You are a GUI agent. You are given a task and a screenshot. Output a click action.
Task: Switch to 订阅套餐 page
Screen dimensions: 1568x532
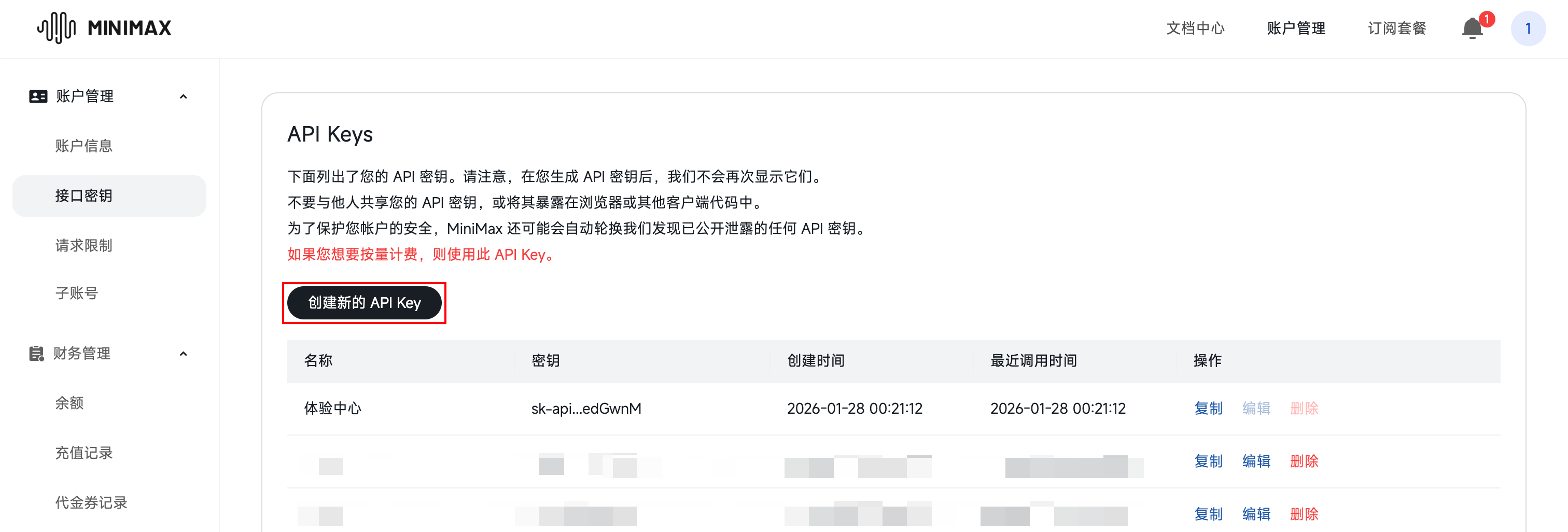click(1396, 28)
